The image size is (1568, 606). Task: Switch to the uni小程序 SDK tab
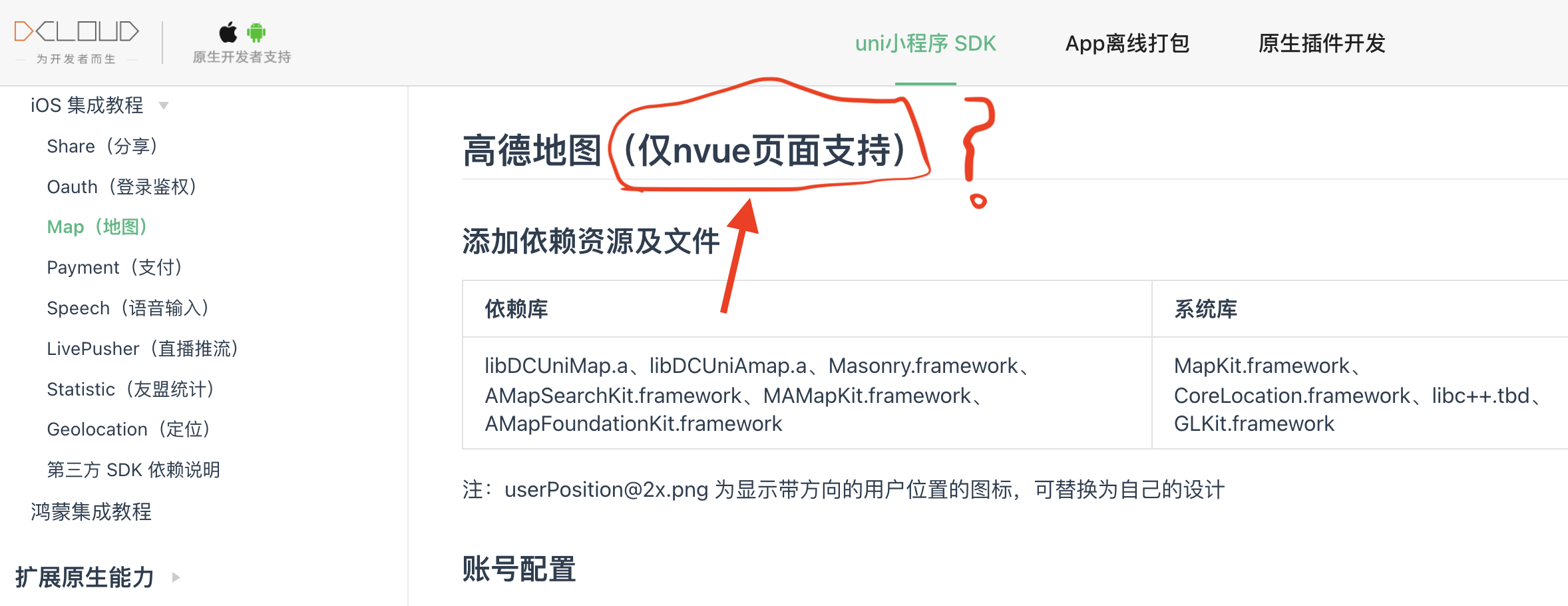pos(925,43)
